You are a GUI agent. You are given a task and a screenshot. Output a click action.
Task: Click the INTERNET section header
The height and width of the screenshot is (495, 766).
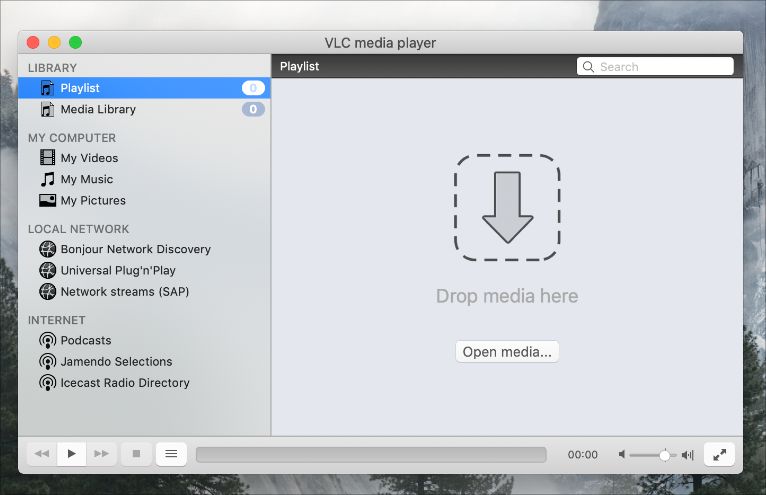[x=57, y=320]
